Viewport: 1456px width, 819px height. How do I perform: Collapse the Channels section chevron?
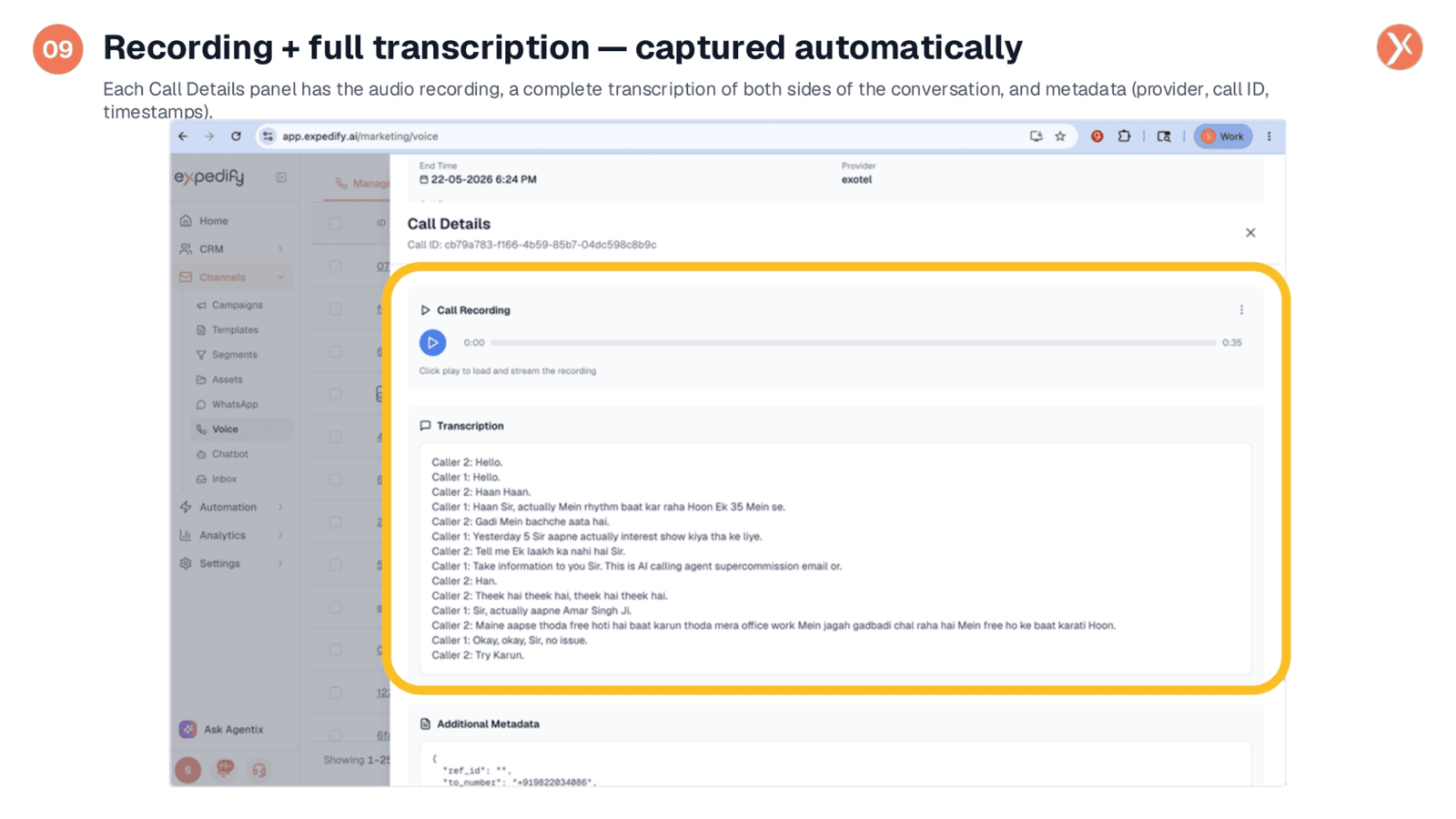[x=280, y=278]
